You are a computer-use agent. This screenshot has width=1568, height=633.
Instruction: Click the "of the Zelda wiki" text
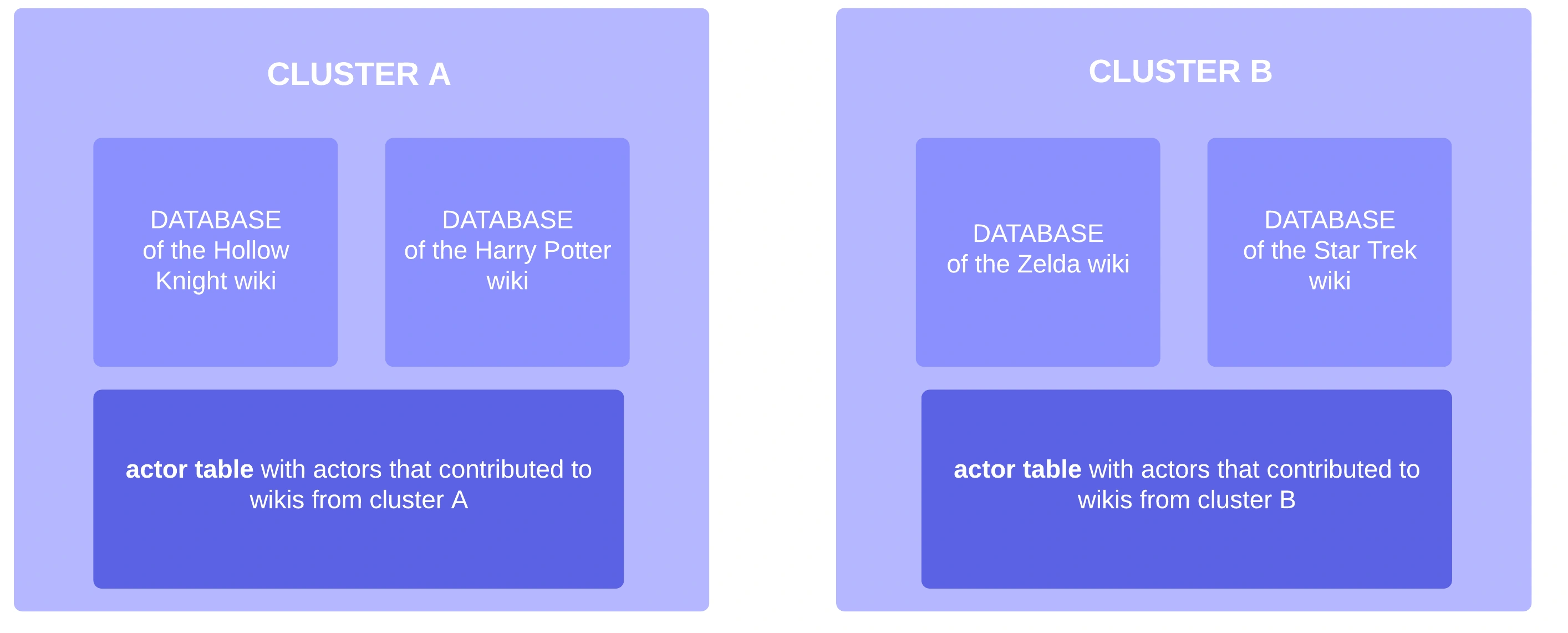(1037, 265)
